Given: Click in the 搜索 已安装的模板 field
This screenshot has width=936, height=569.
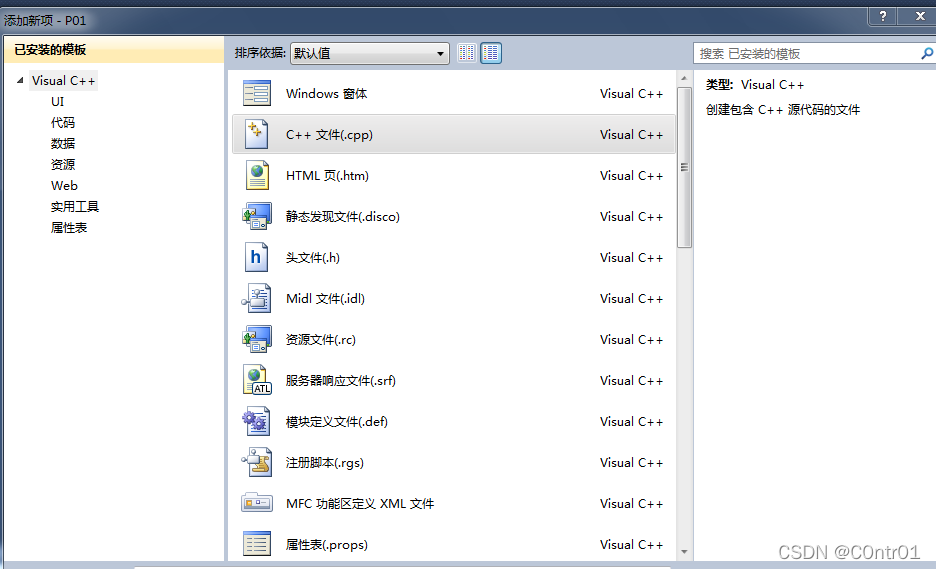Looking at the screenshot, I should coord(806,54).
